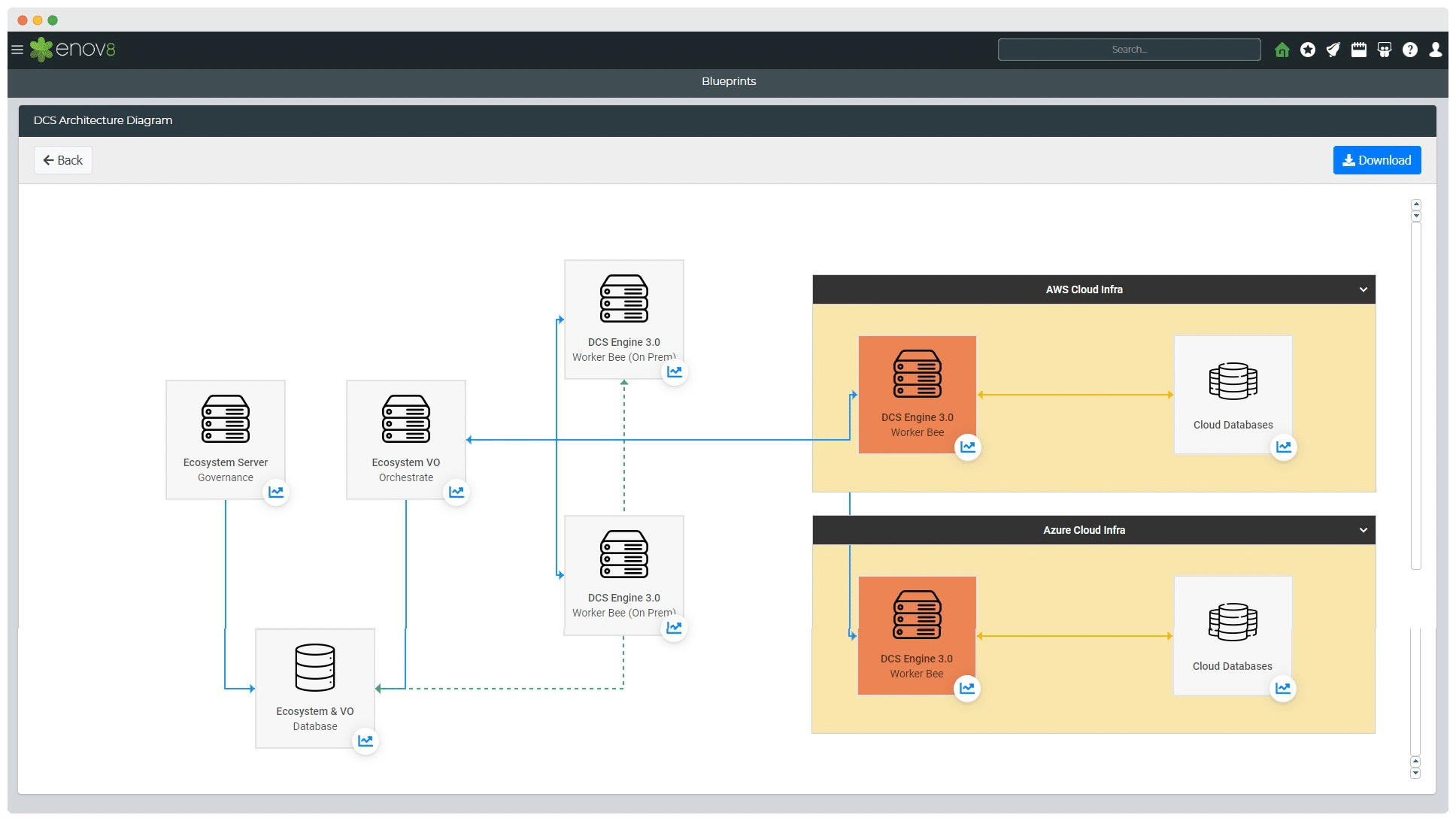1456x821 pixels.
Task: Select the Blueprints tab
Action: (728, 81)
